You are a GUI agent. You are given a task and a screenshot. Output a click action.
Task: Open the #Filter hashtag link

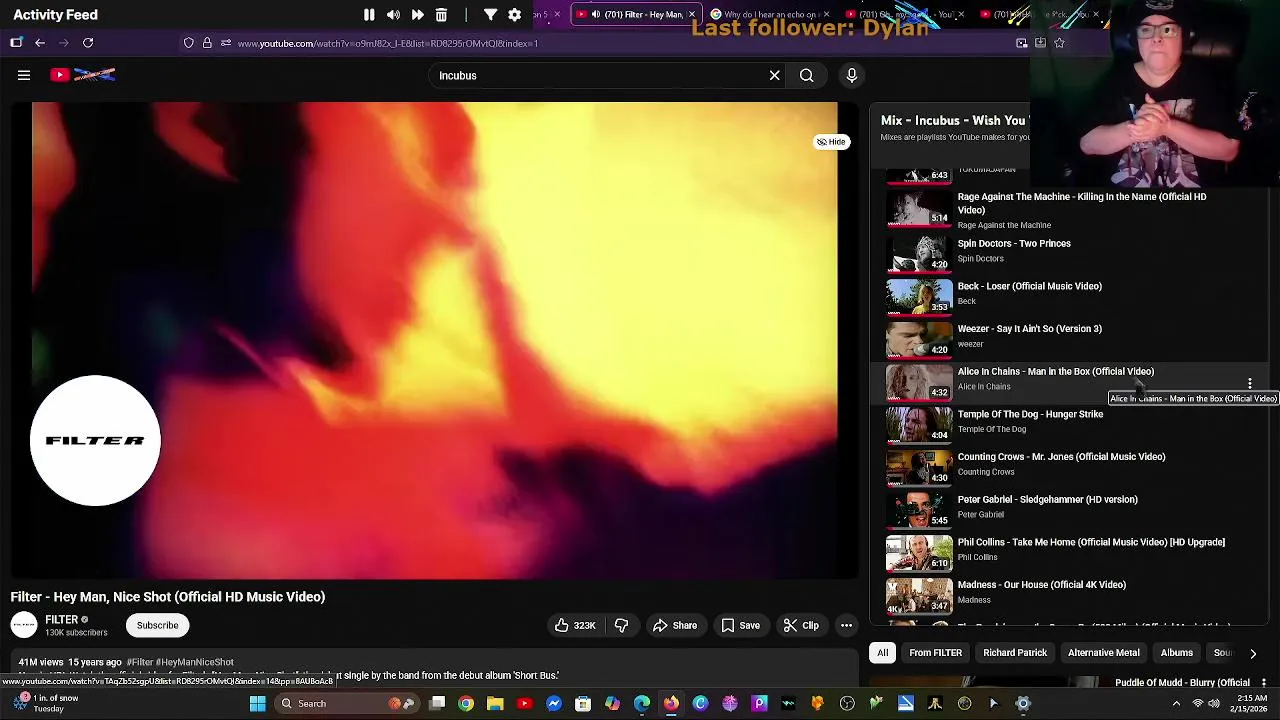(140, 662)
